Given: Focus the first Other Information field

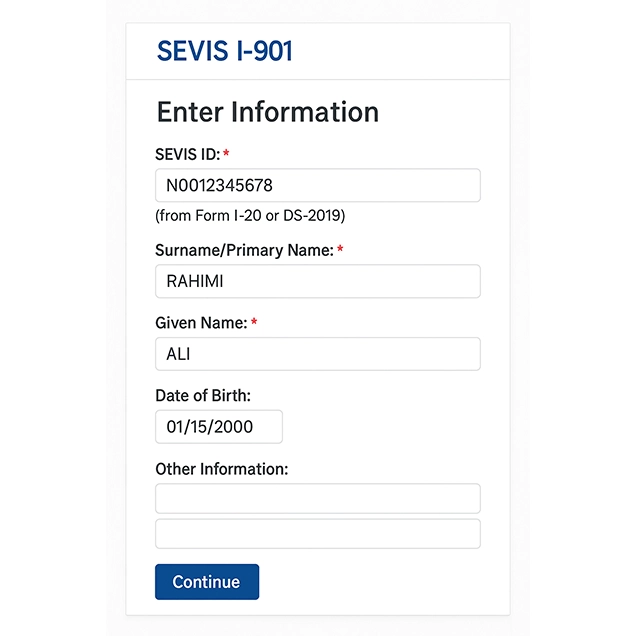Looking at the screenshot, I should [x=317, y=498].
